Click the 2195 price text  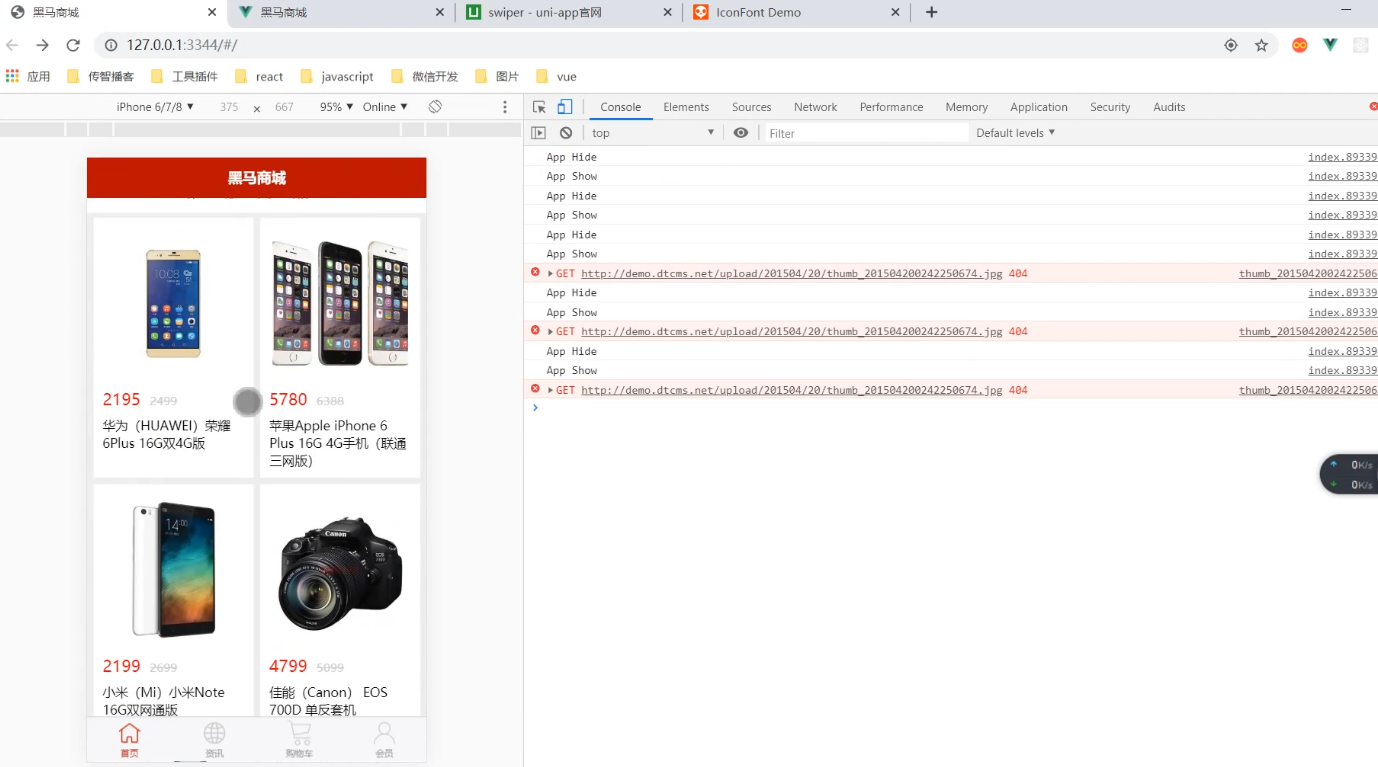(x=121, y=400)
